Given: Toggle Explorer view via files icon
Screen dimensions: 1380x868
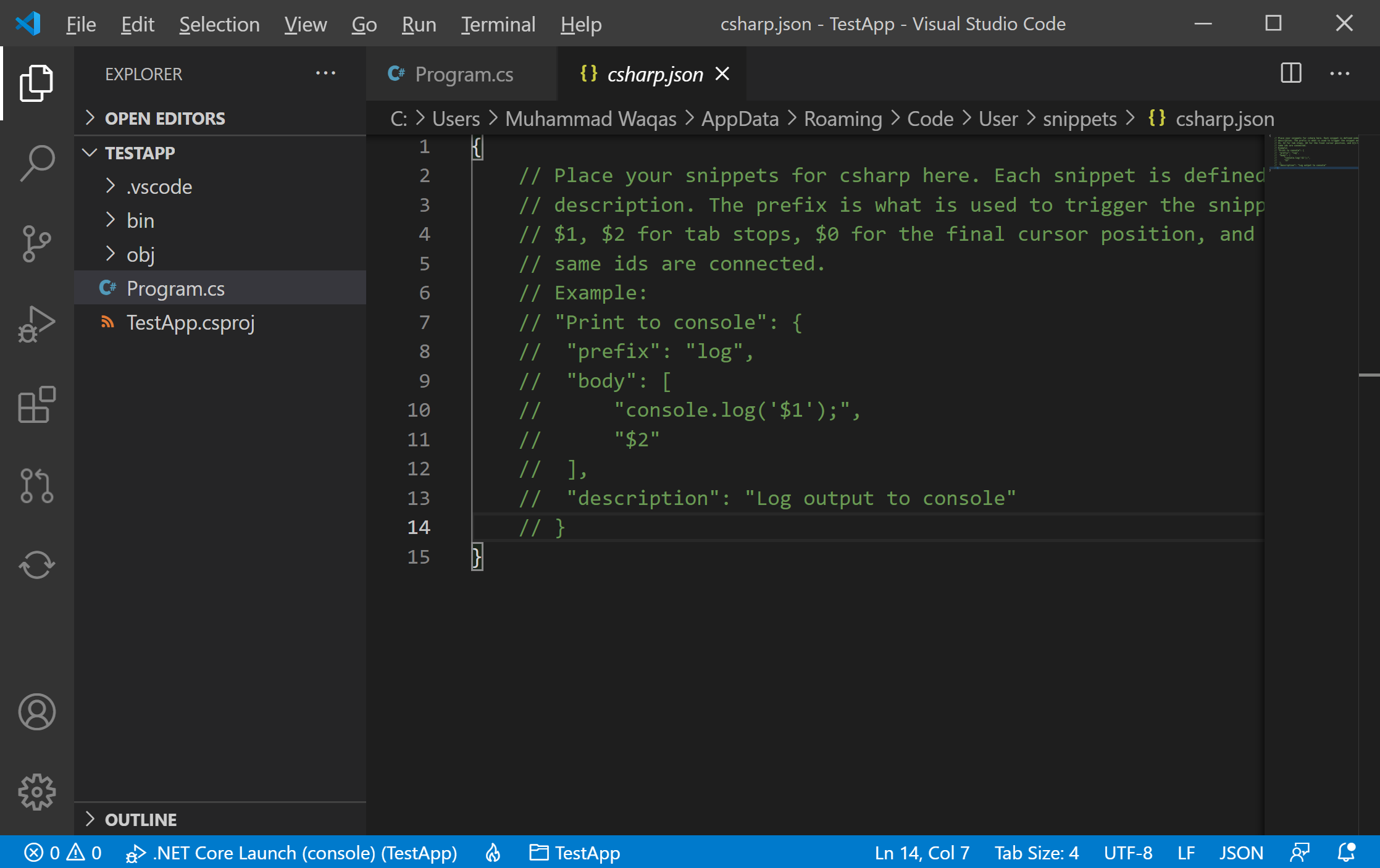Looking at the screenshot, I should coord(37,83).
